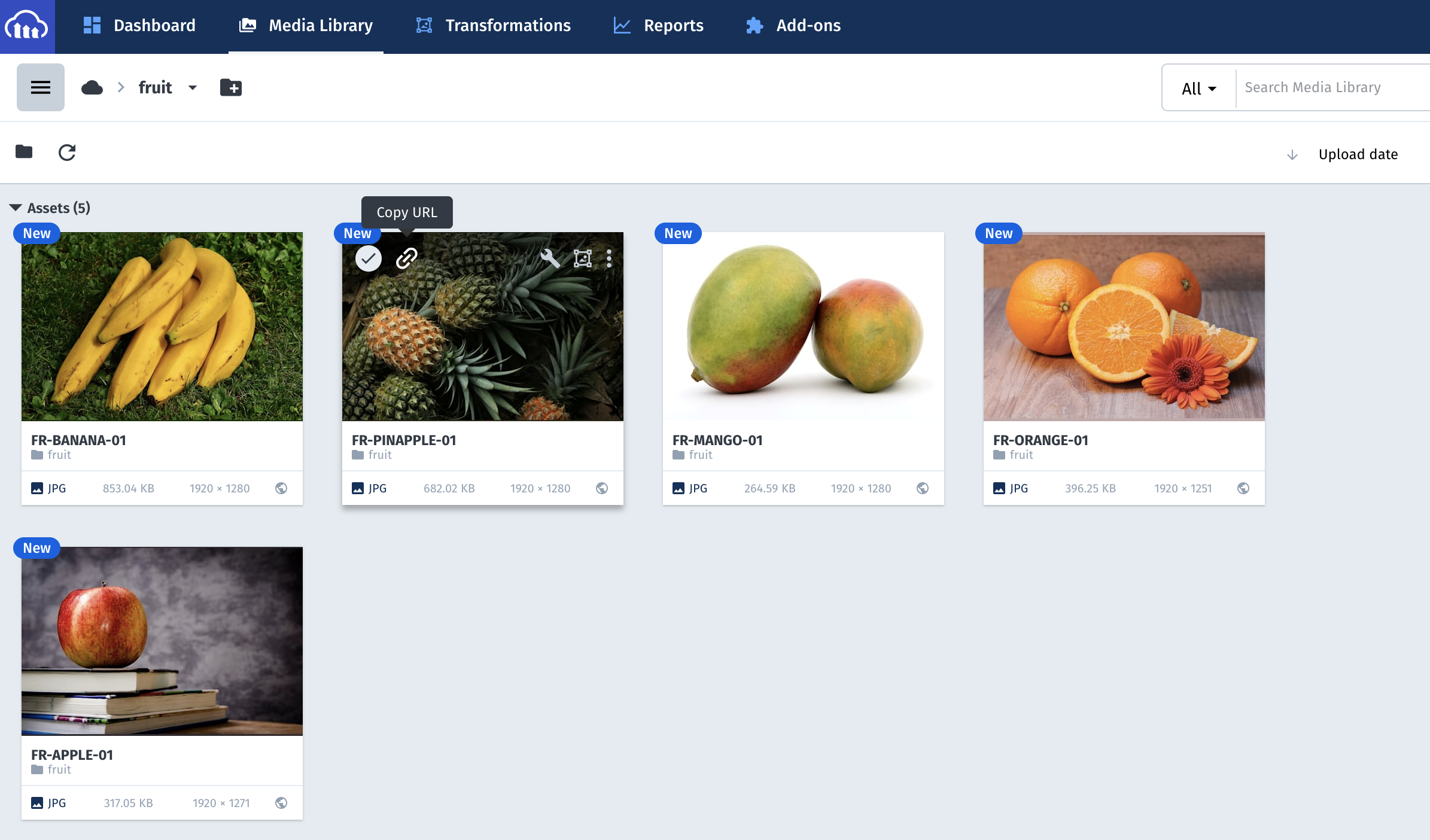Open the All search filter dropdown
This screenshot has width=1430, height=840.
point(1199,89)
